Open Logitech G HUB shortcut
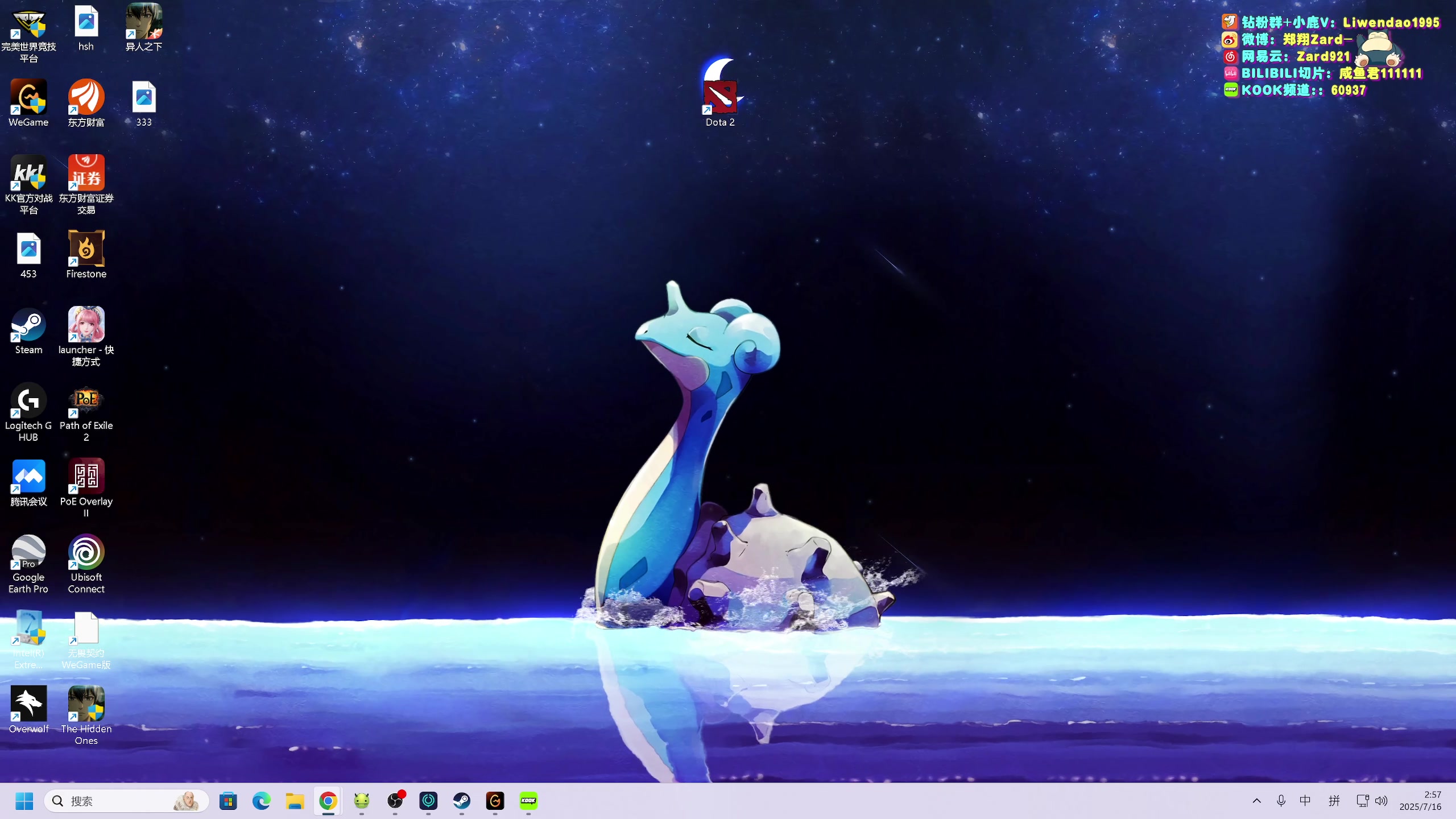This screenshot has width=1456, height=819. coord(28,412)
